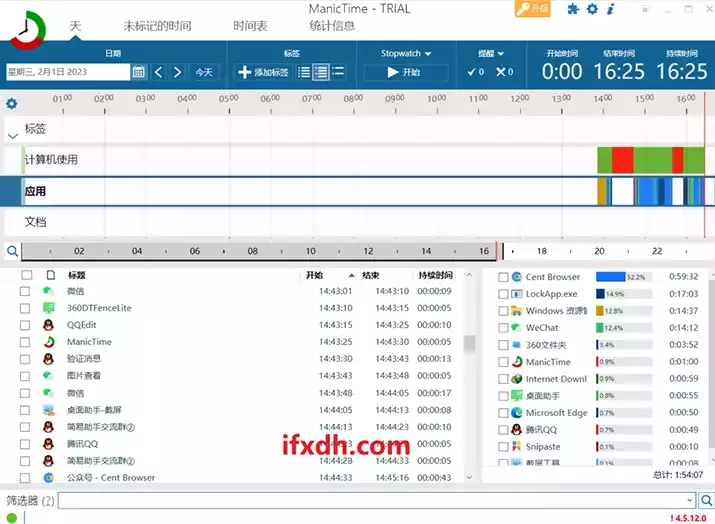
Task: Sort by the 结束 column header
Action: pos(370,275)
